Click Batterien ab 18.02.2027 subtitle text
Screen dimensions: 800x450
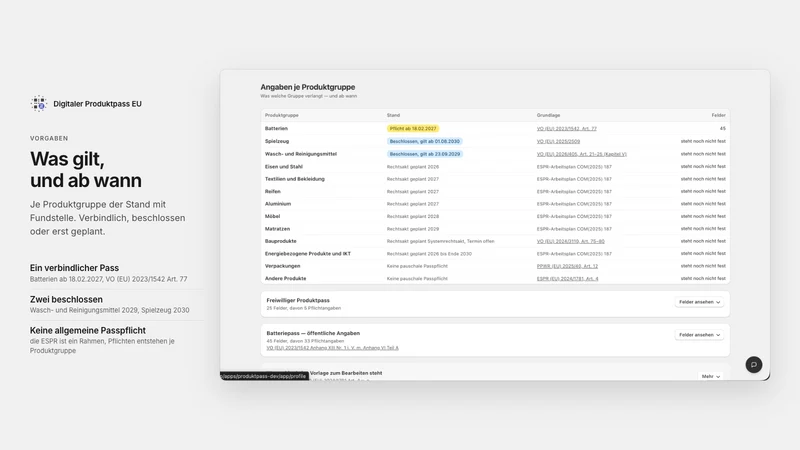click(108, 279)
